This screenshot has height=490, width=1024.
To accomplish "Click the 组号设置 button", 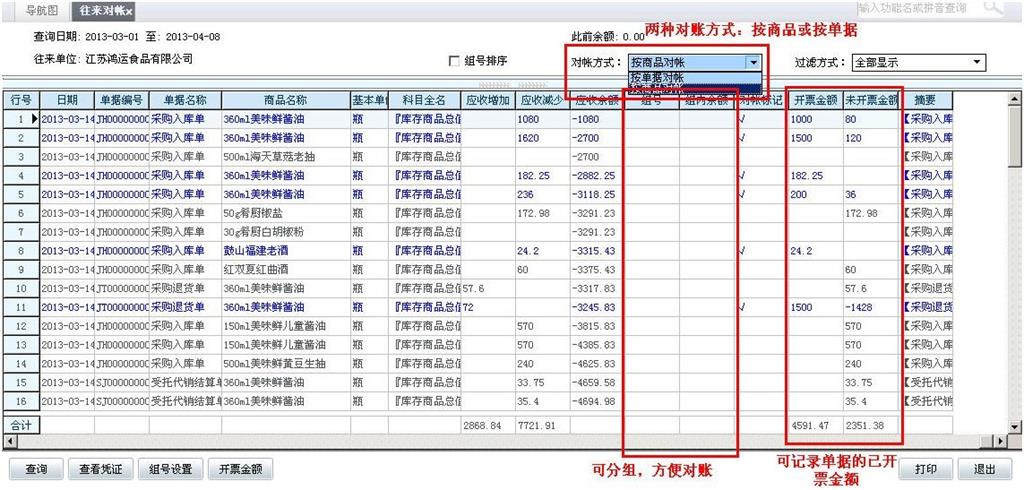I will [170, 469].
